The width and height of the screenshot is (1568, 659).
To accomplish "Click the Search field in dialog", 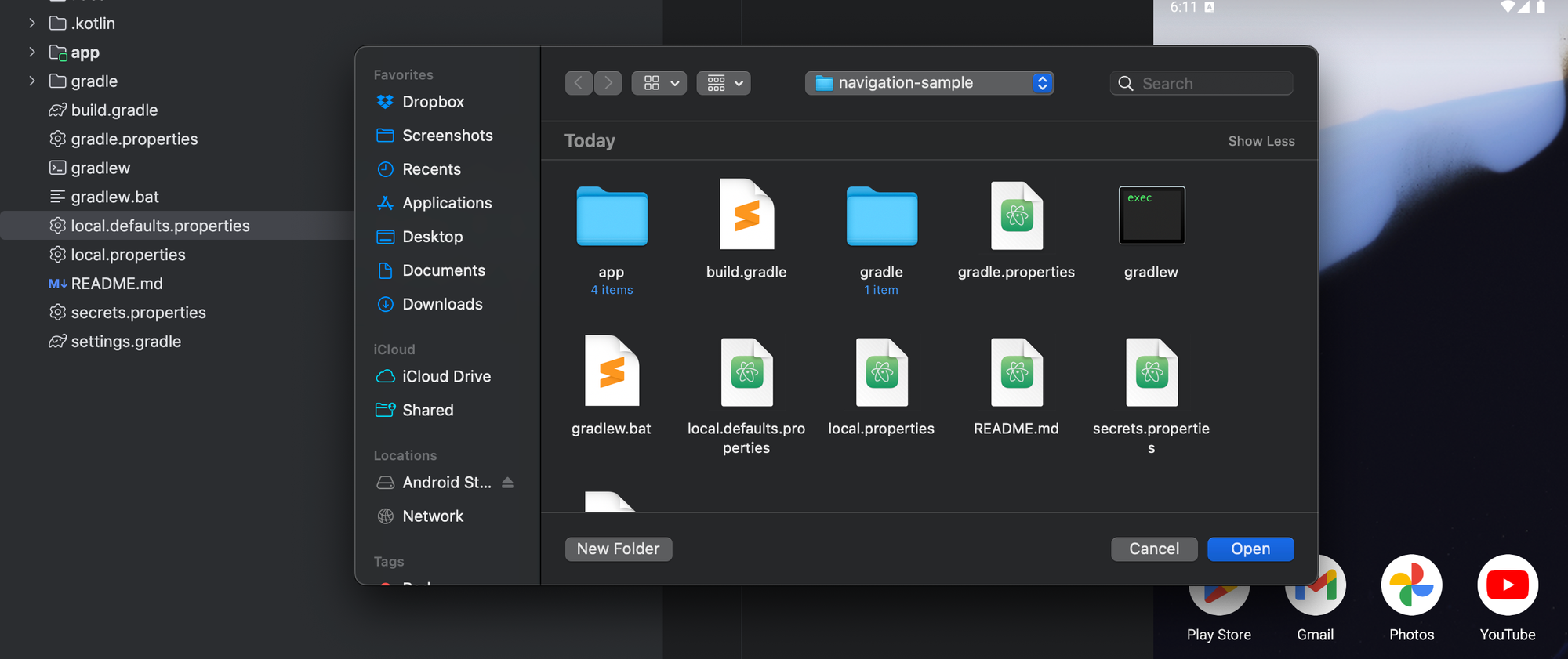I will click(x=1201, y=83).
